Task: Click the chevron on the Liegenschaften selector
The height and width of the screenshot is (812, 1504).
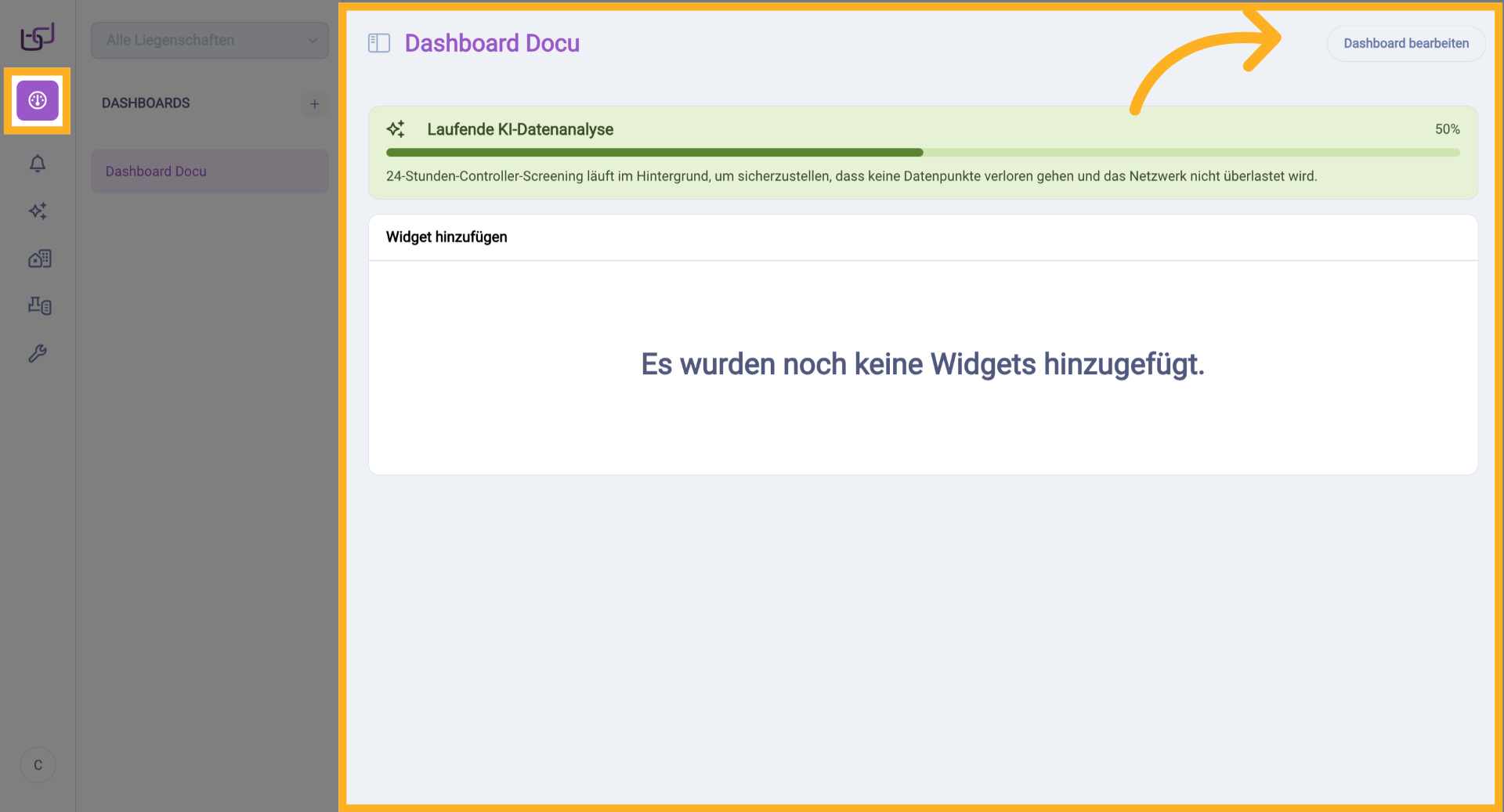Action: pos(313,41)
